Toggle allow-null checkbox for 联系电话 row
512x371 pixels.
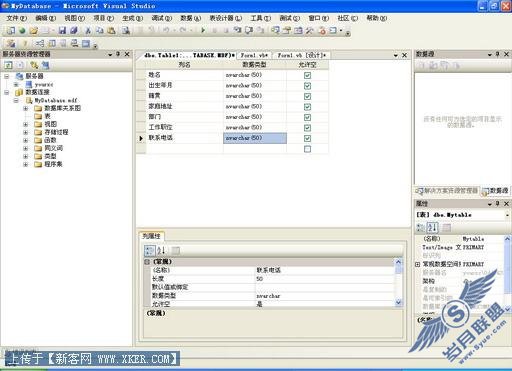[307, 138]
